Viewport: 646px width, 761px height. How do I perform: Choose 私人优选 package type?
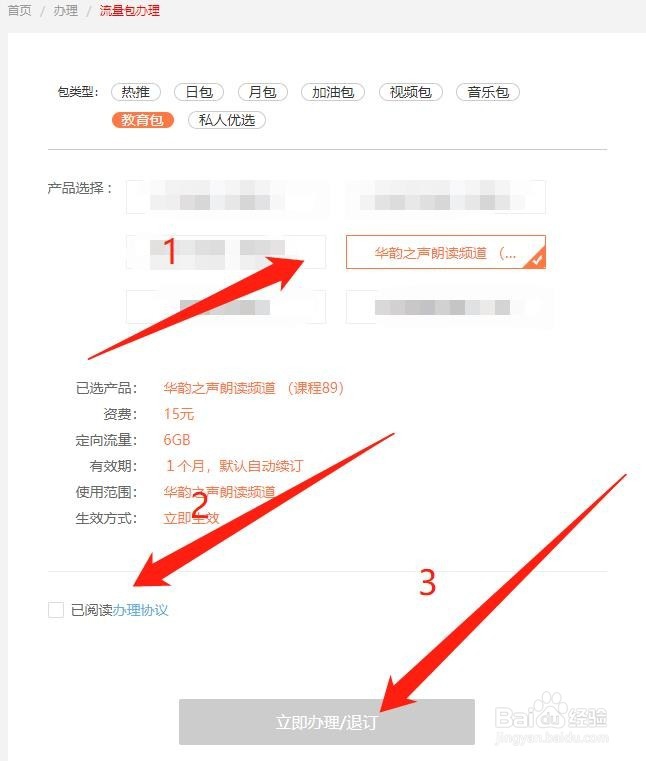pyautogui.click(x=227, y=120)
